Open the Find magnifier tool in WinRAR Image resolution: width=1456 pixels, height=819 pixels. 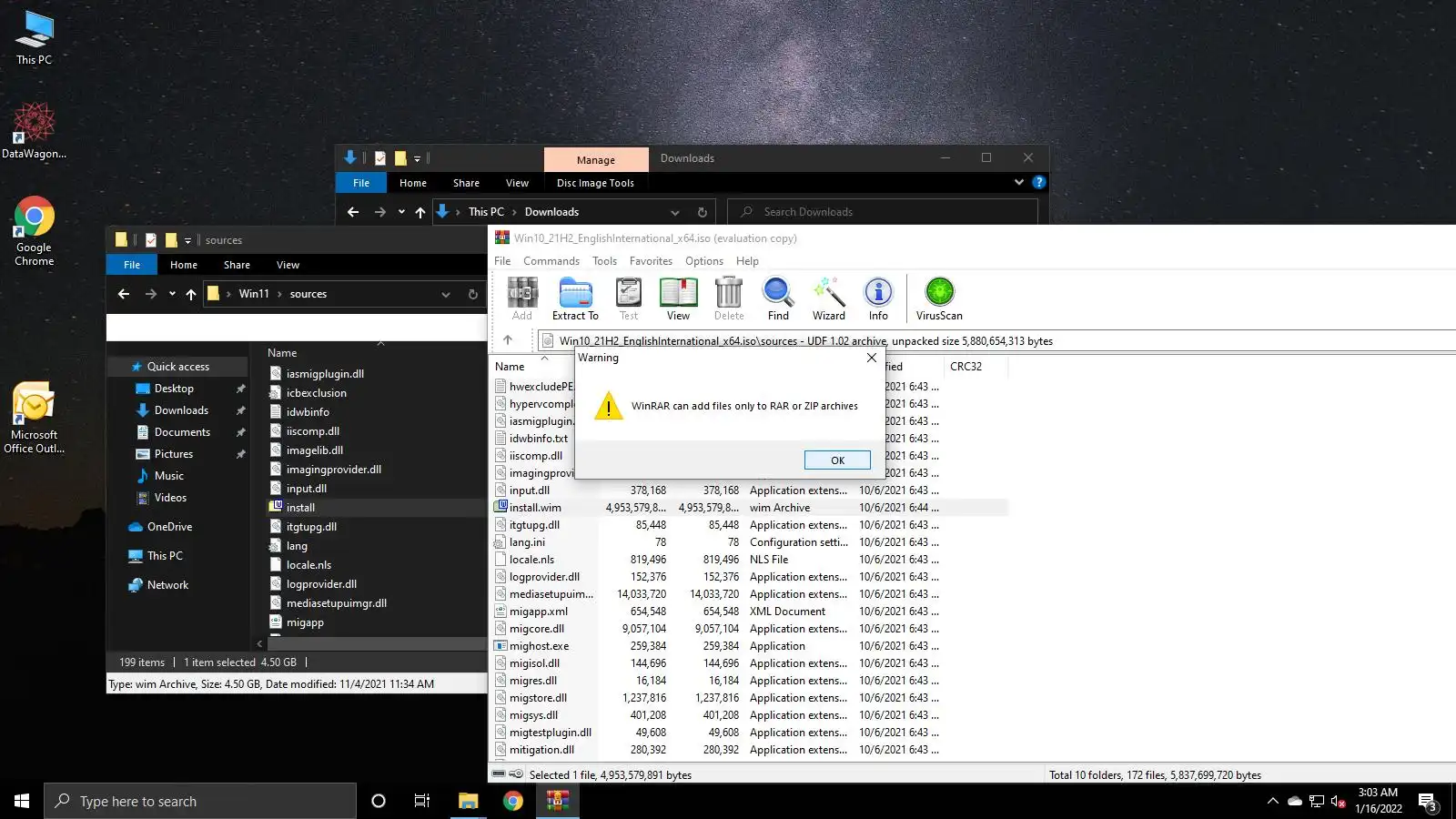778,298
